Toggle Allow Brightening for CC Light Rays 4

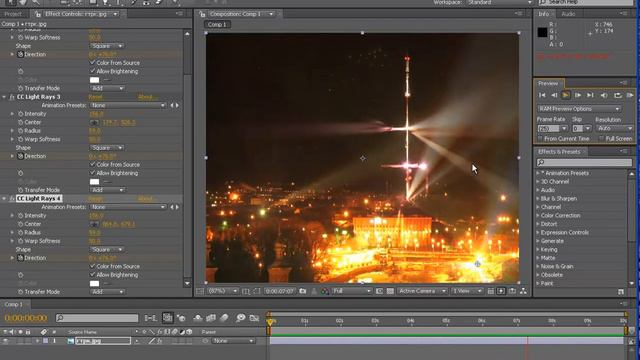pos(92,275)
